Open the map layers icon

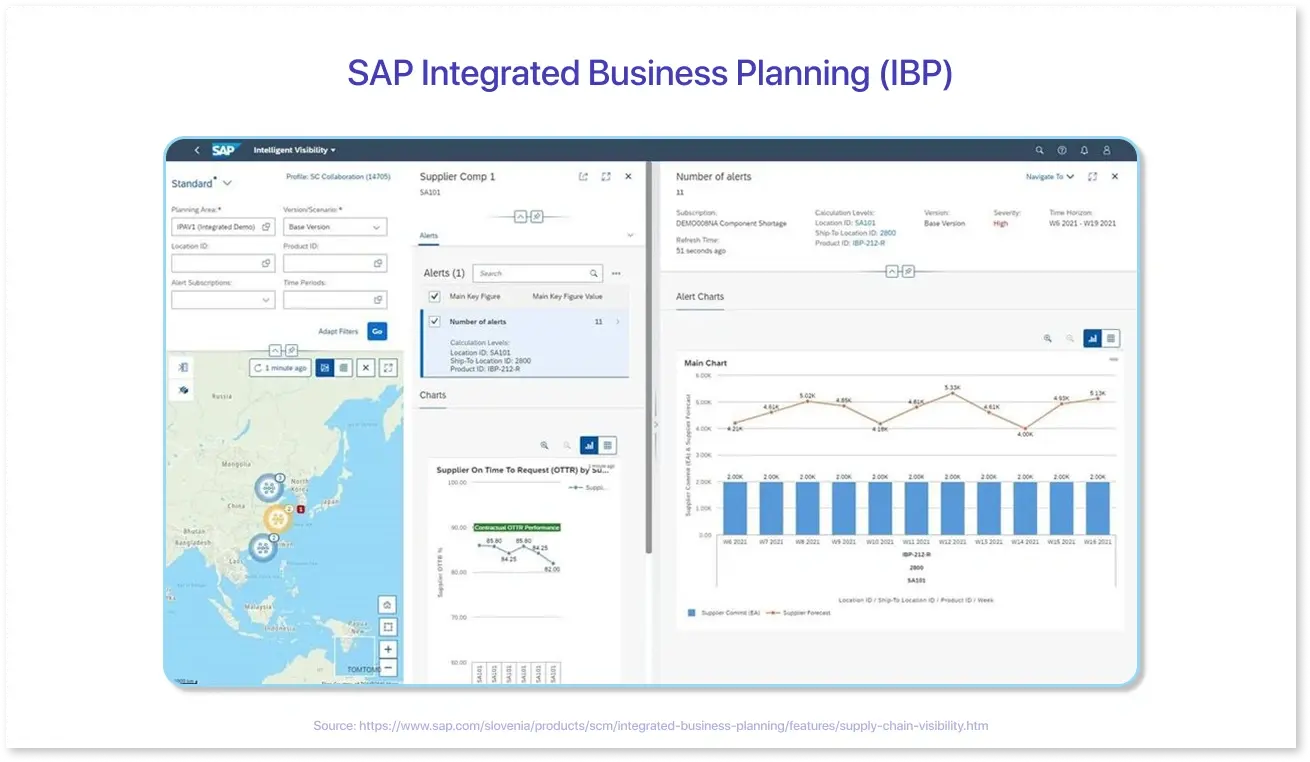tap(183, 391)
